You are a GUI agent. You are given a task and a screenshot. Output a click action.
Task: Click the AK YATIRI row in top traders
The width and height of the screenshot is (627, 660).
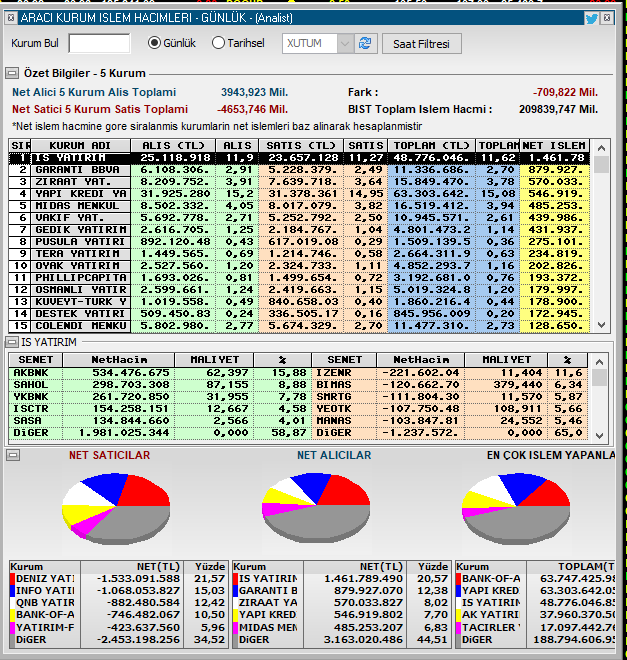pyautogui.click(x=535, y=615)
